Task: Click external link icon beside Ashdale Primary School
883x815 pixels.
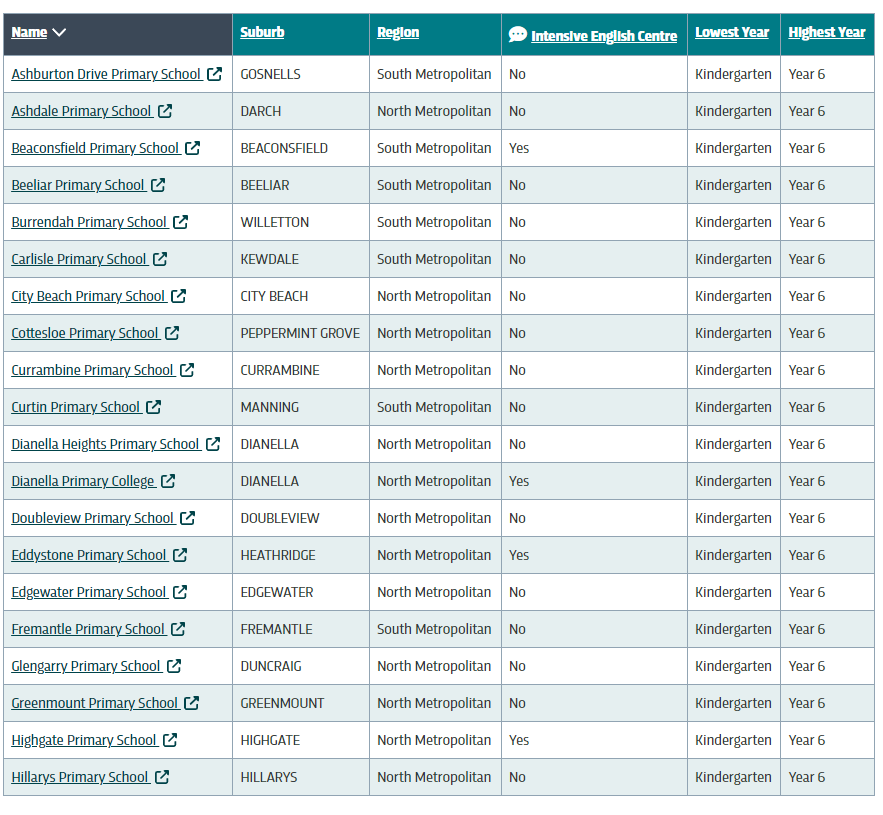Action: tap(165, 111)
